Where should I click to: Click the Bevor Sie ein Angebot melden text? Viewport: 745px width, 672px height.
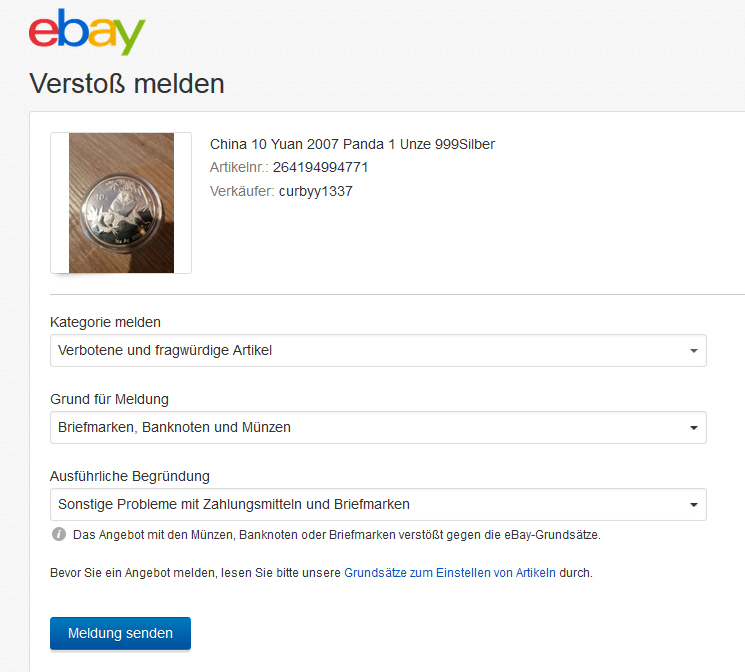[195, 574]
